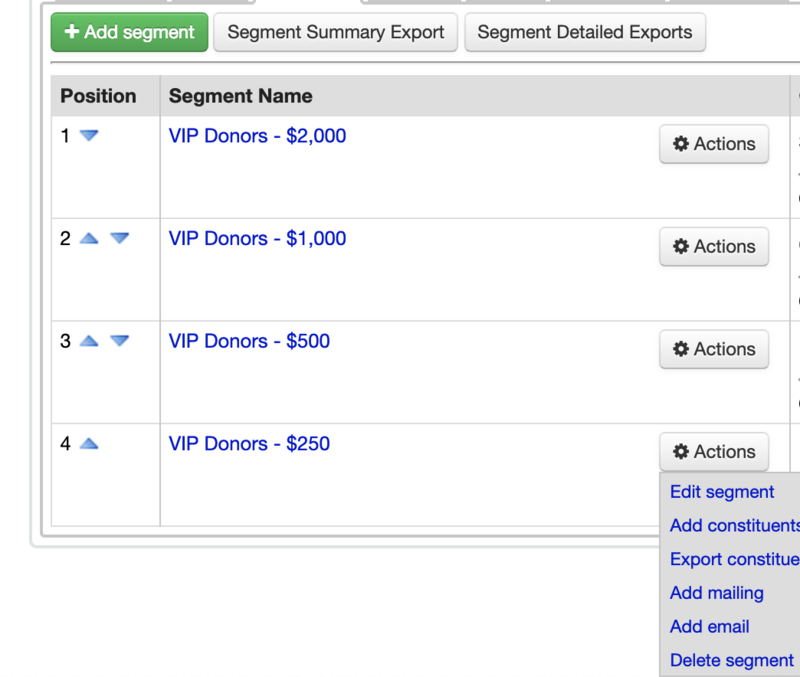Move VIP Donors - $250 up one position
The height and width of the screenshot is (677, 800).
pyautogui.click(x=89, y=444)
